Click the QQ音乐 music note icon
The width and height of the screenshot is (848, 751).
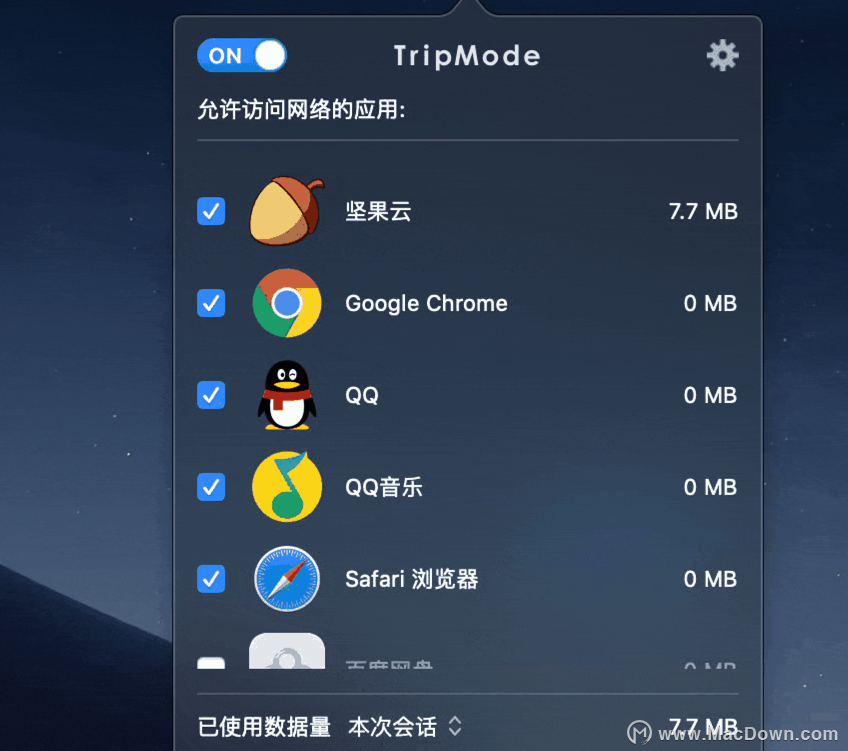point(287,487)
